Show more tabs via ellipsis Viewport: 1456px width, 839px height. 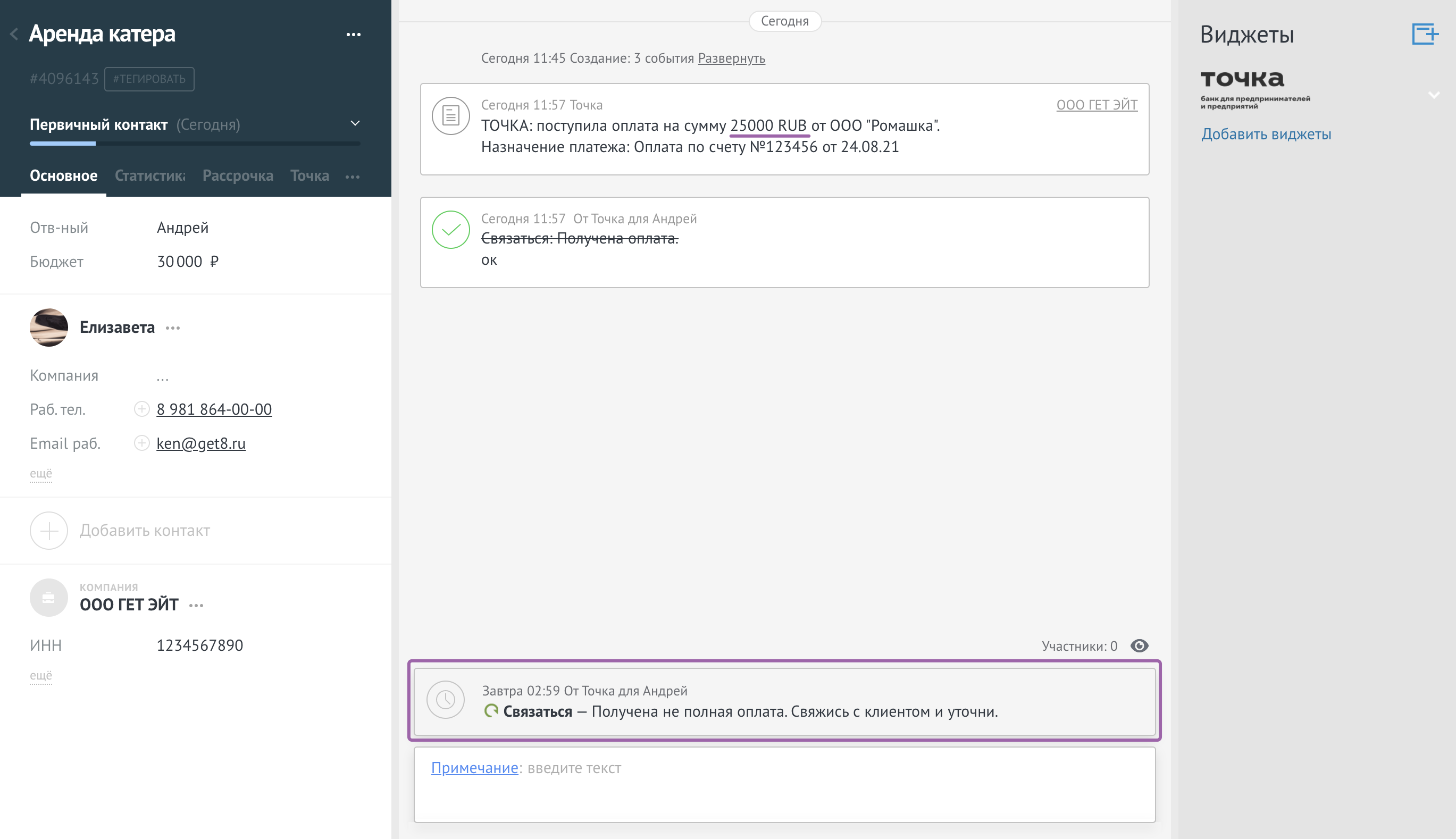coord(353,177)
